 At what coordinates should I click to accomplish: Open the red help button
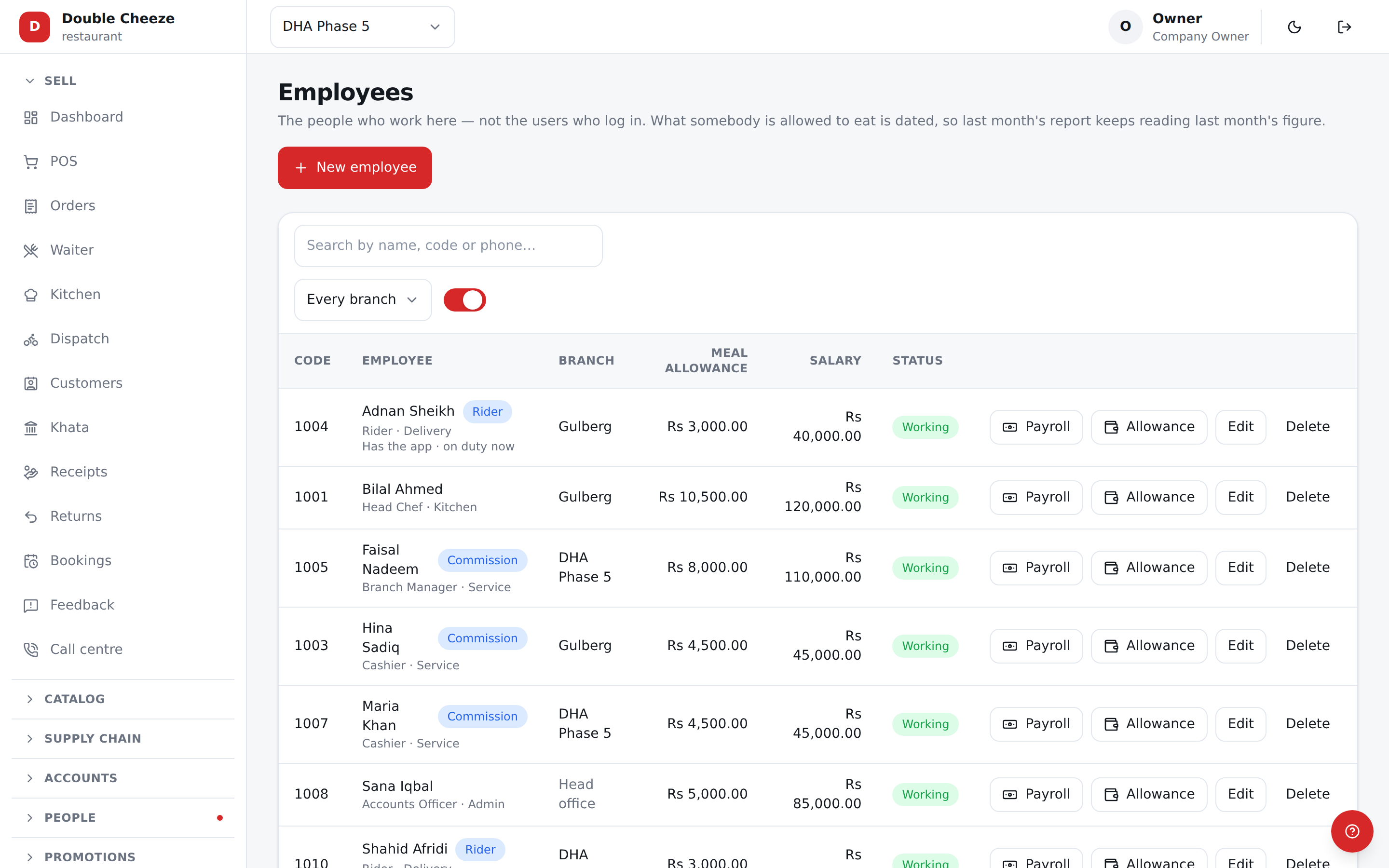pyautogui.click(x=1352, y=831)
